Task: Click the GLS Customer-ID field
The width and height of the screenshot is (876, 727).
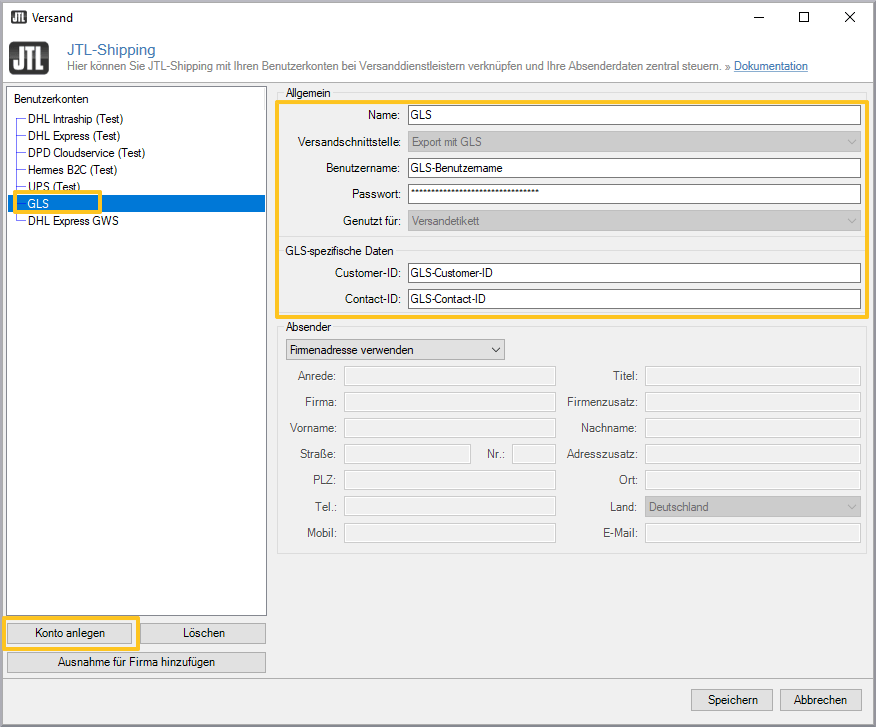Action: (633, 272)
